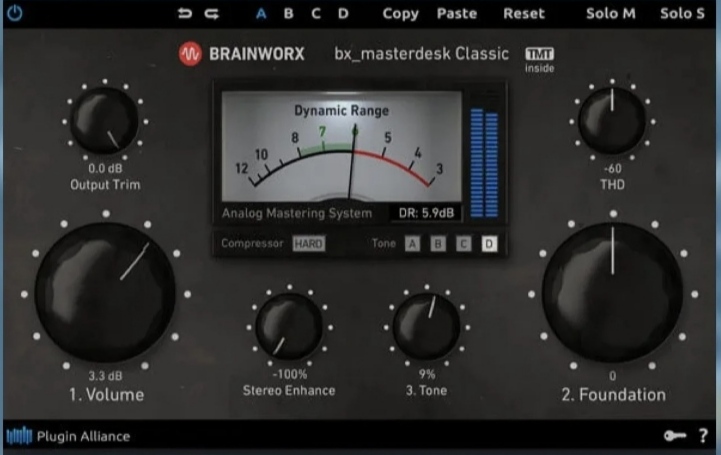Click the undo arrow icon

(185, 13)
